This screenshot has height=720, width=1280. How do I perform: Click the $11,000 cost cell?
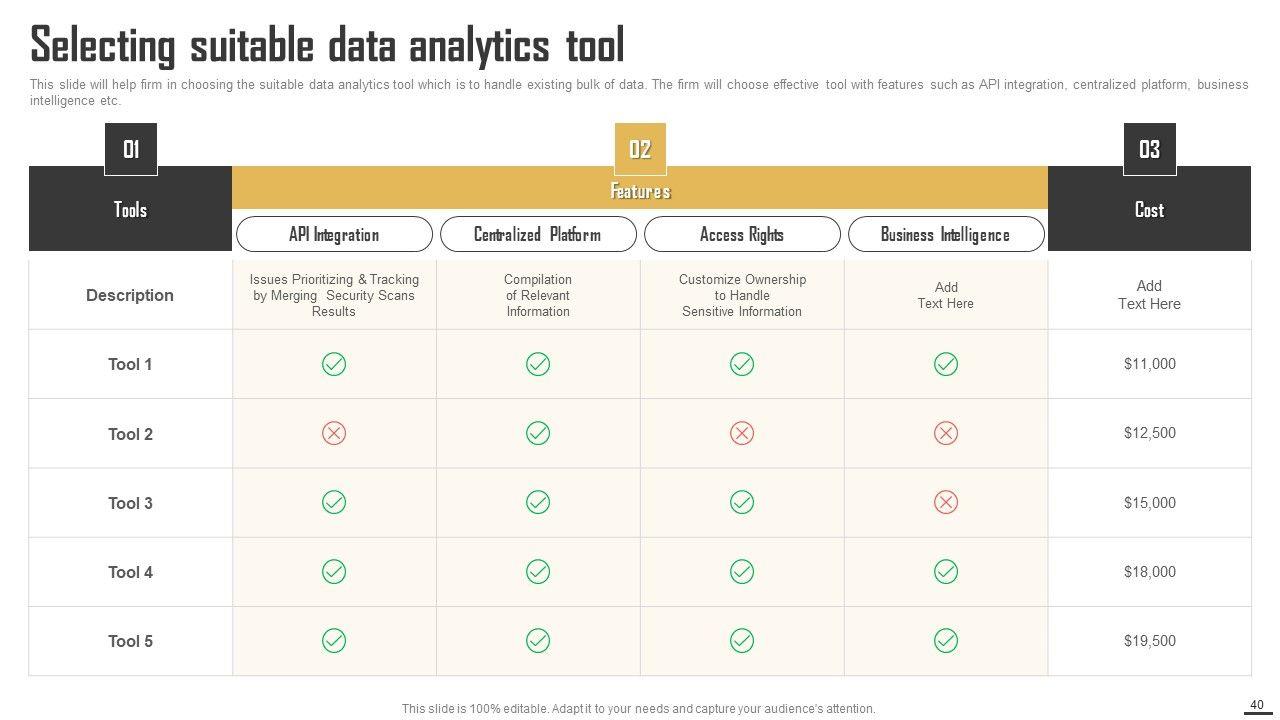click(1149, 364)
